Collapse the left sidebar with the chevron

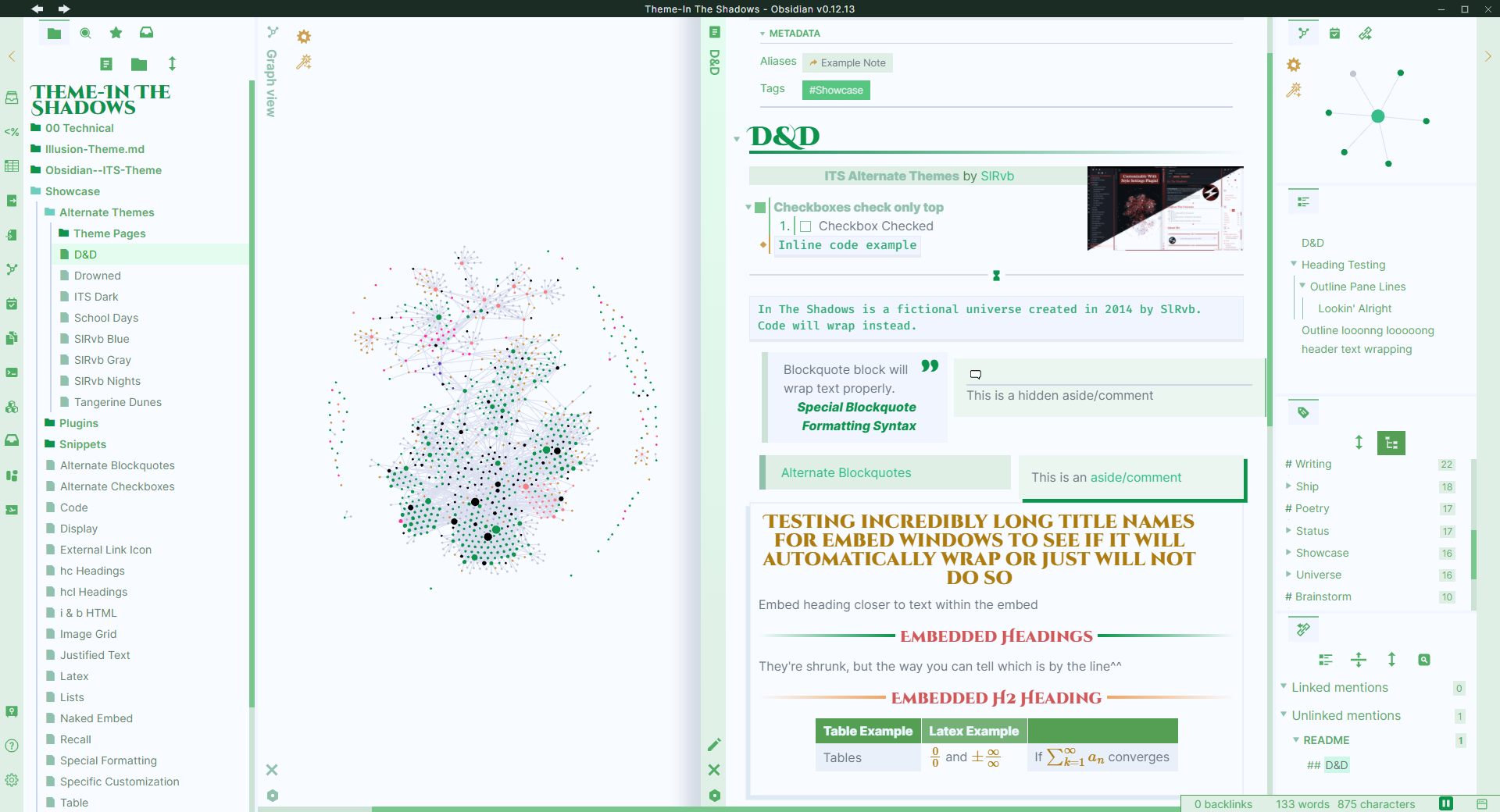(12, 56)
